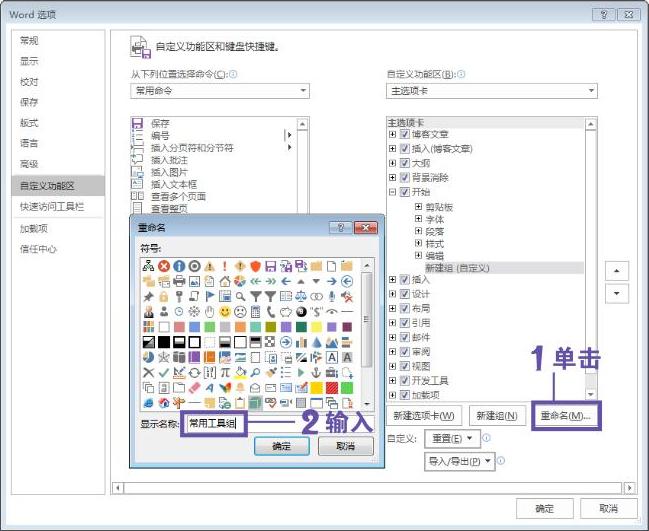
Task: Pick the anchor symbol
Action: tap(316, 372)
